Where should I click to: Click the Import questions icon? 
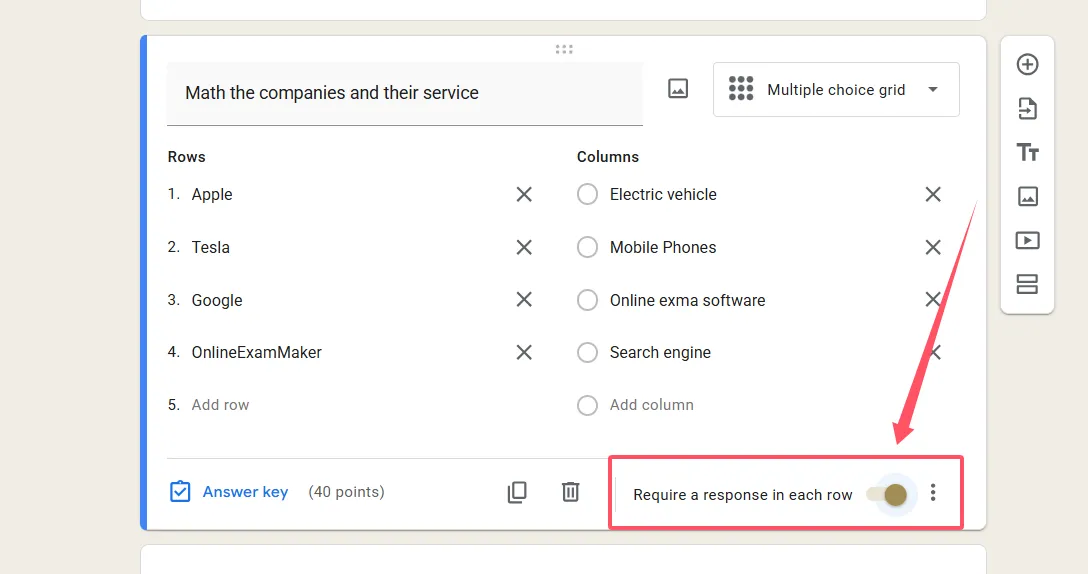[1027, 109]
